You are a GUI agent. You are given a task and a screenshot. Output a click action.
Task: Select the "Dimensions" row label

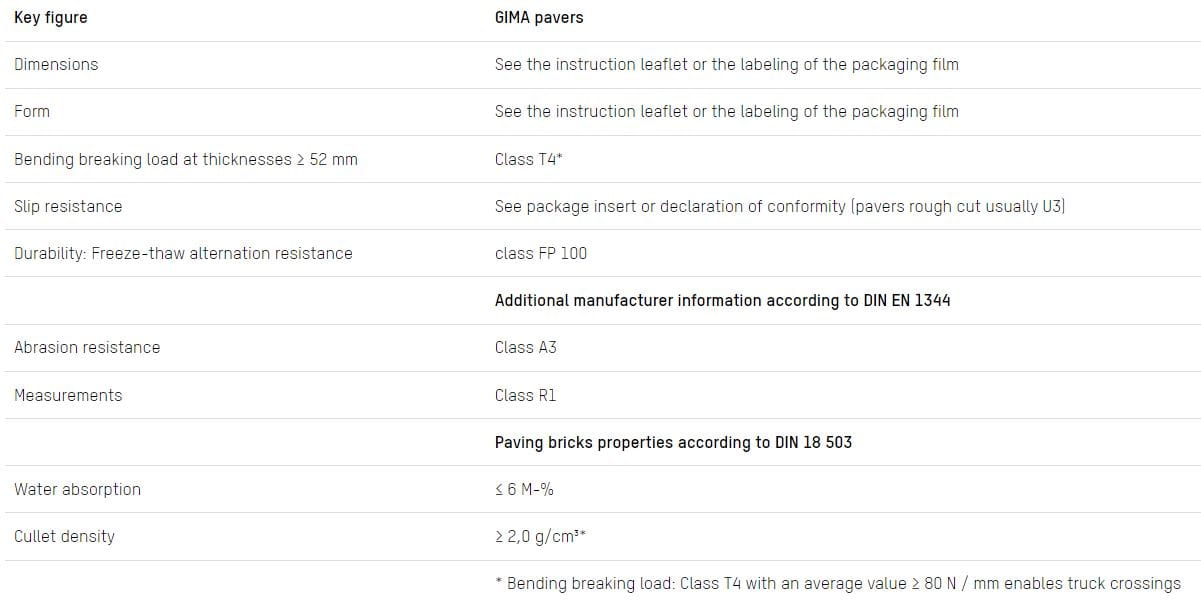(x=56, y=65)
